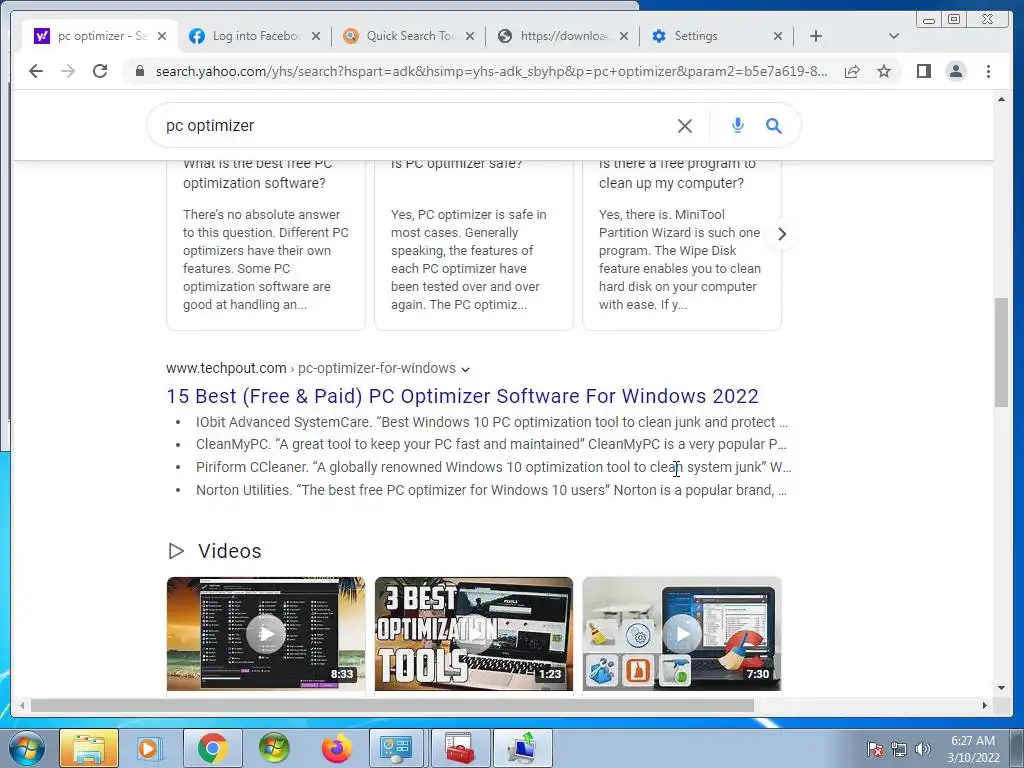Play the 3 Best Optimization Tools video
This screenshot has width=1024, height=768.
pos(473,633)
